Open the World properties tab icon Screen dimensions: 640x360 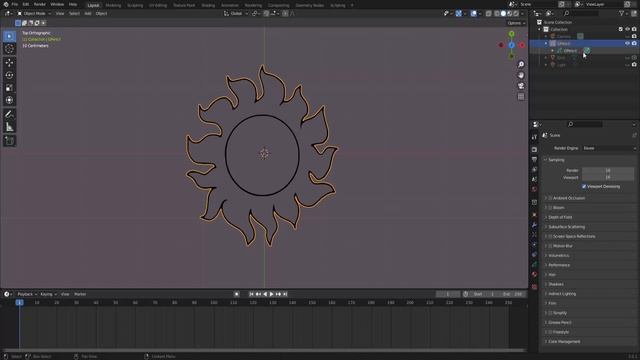(534, 189)
